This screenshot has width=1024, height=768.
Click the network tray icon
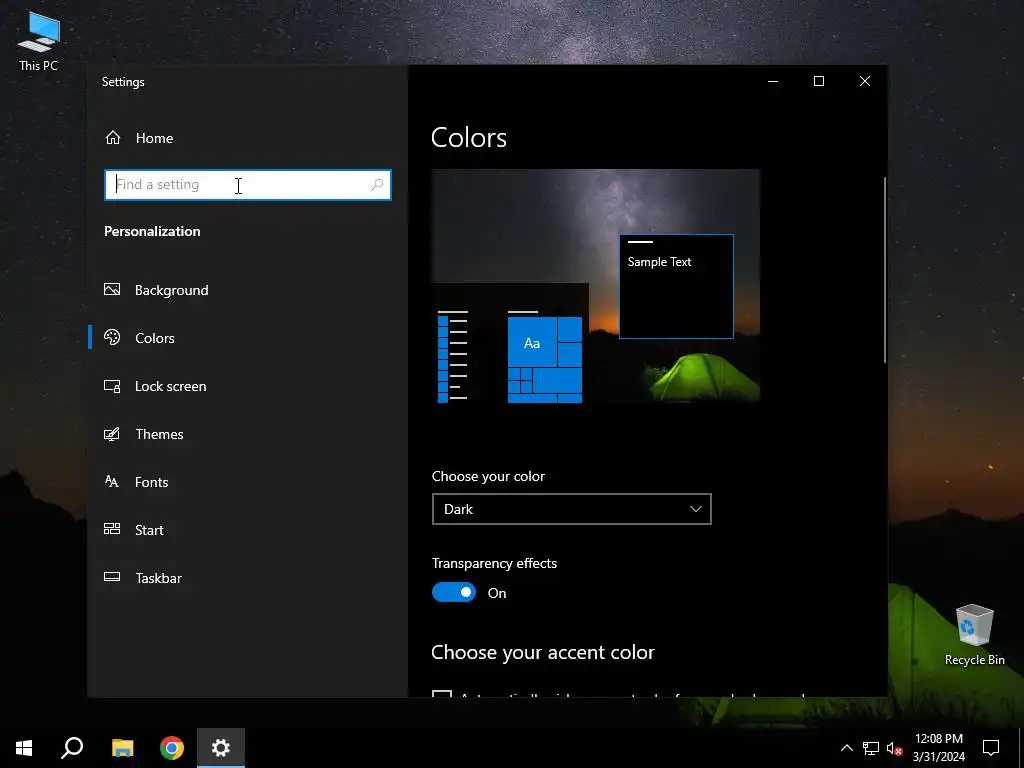(871, 748)
